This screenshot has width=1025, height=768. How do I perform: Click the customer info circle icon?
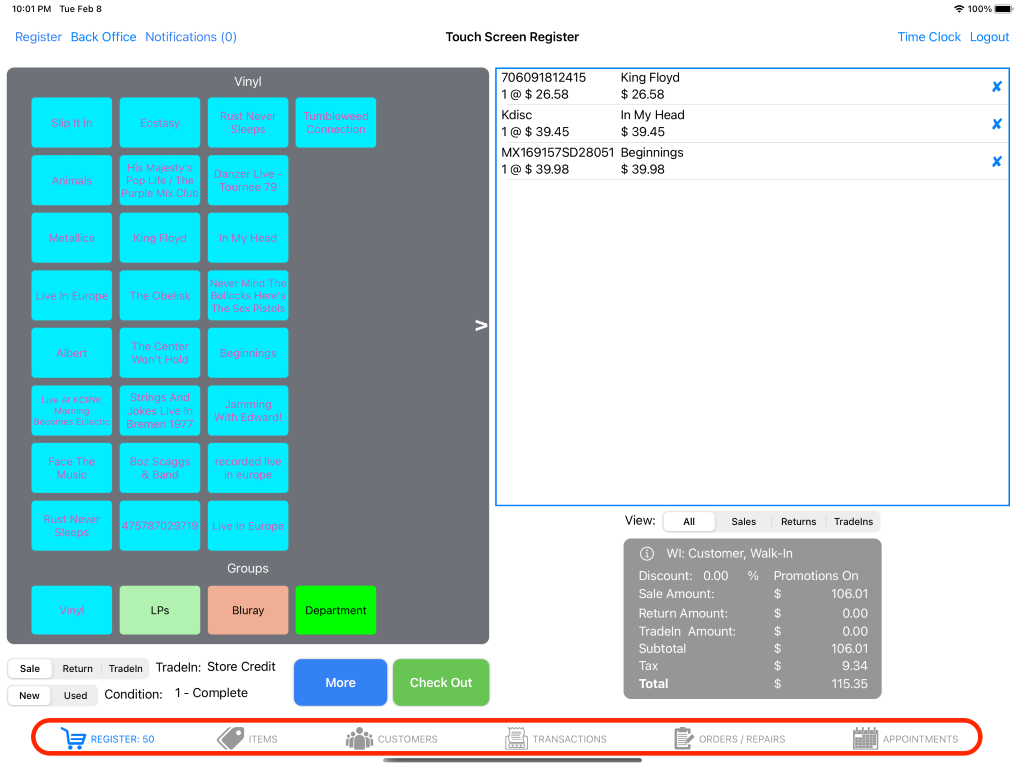tap(646, 554)
